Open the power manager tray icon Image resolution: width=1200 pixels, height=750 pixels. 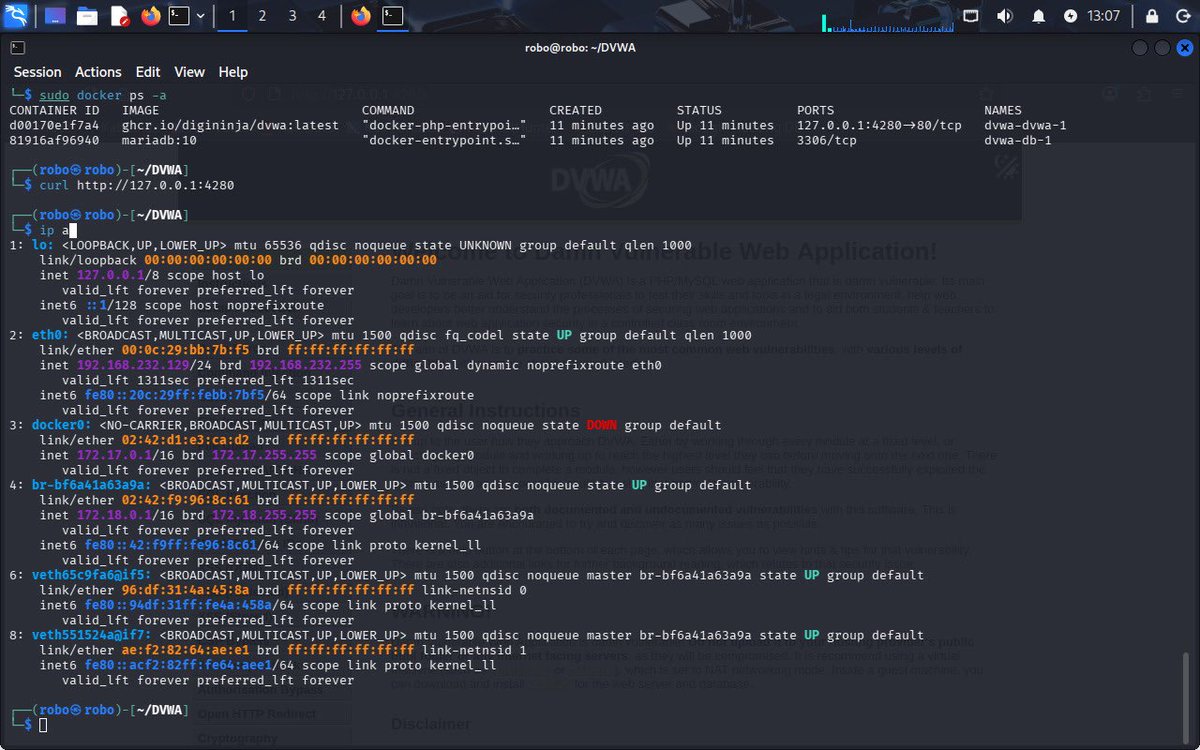coord(1071,16)
